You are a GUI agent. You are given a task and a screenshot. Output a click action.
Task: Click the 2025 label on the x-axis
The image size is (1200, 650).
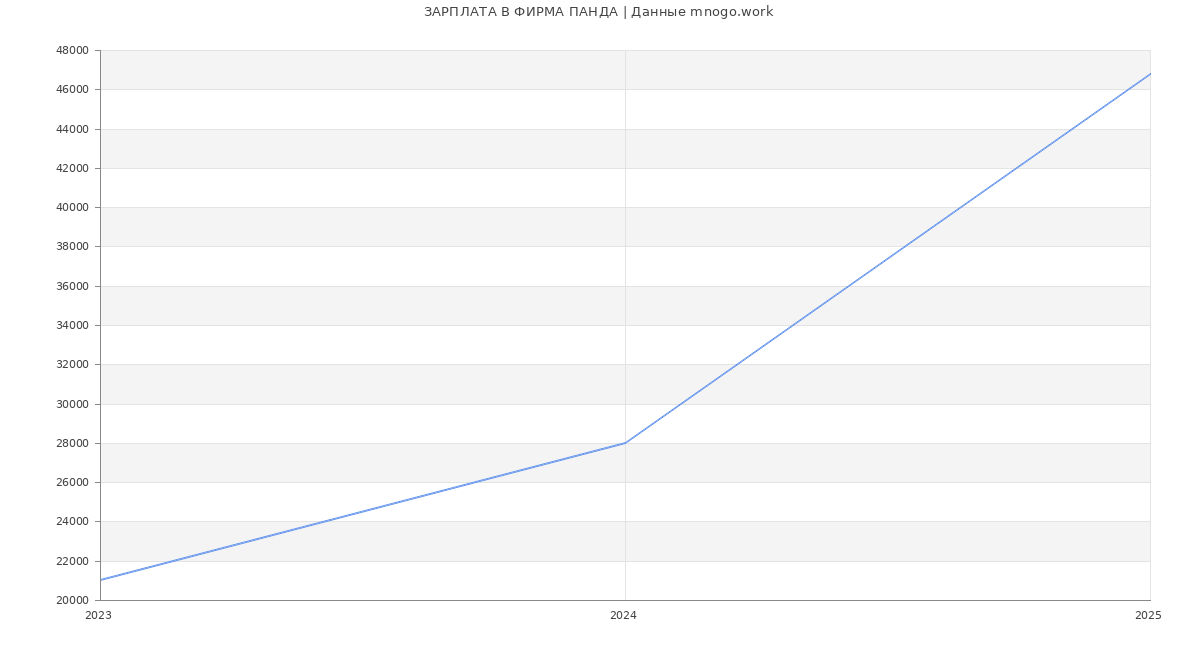pos(1148,615)
